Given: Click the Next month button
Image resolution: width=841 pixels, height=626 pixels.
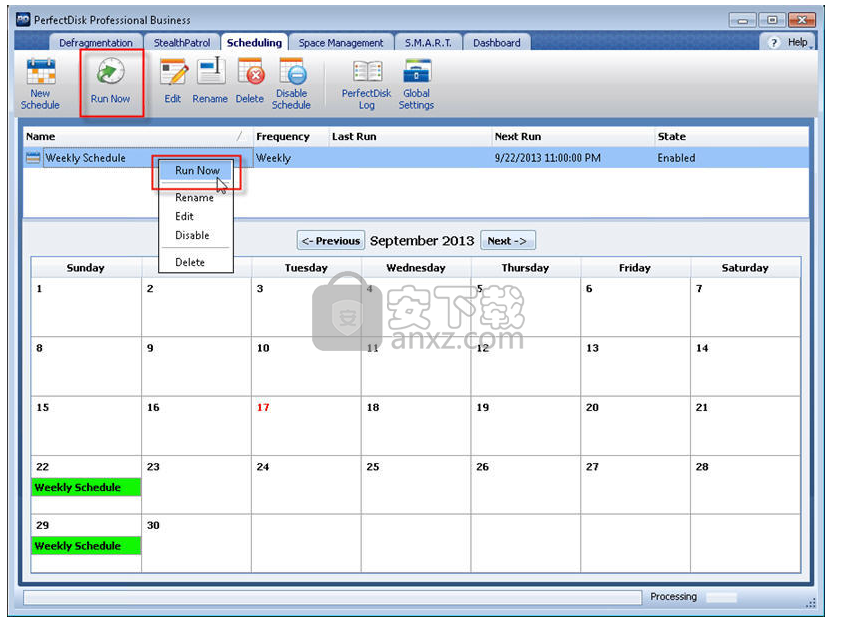Looking at the screenshot, I should pos(507,241).
